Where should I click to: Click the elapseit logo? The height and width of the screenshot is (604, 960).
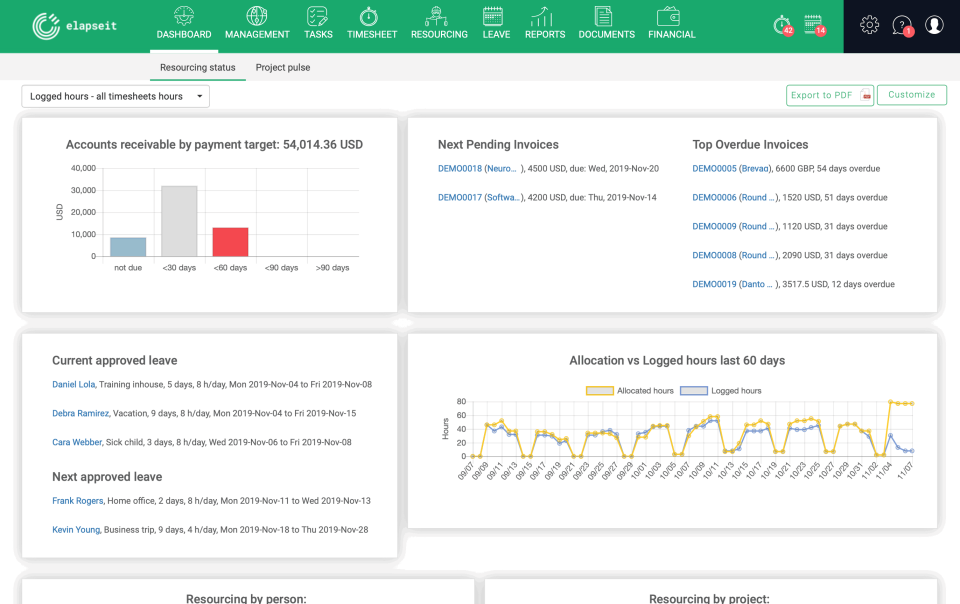coord(75,26)
